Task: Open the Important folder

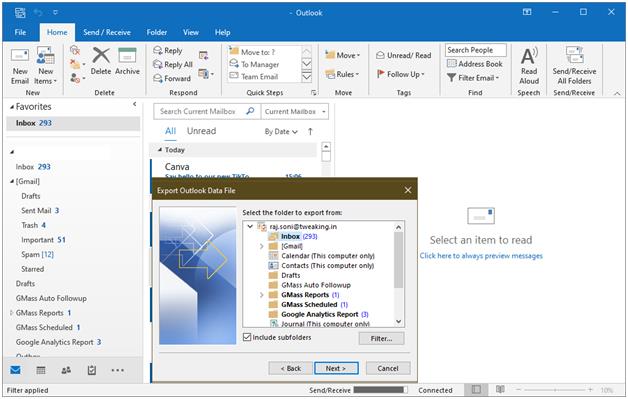Action: click(43, 240)
